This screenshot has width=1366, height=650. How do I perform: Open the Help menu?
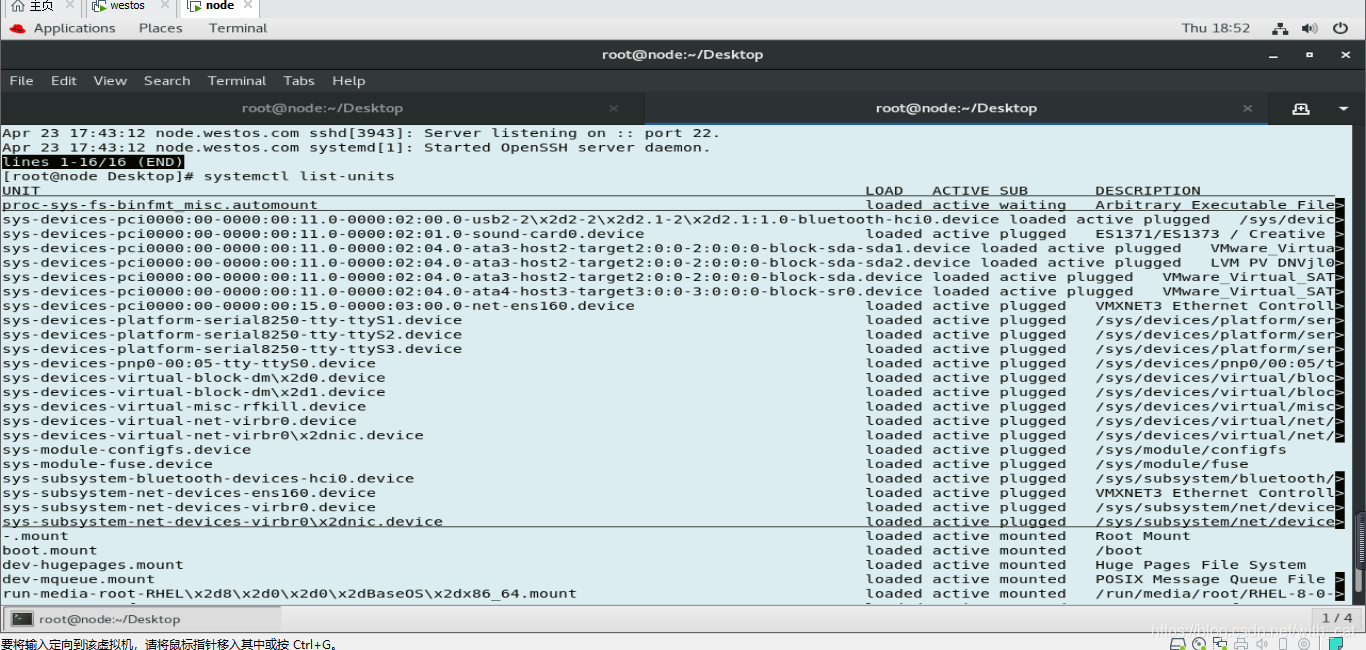point(349,80)
